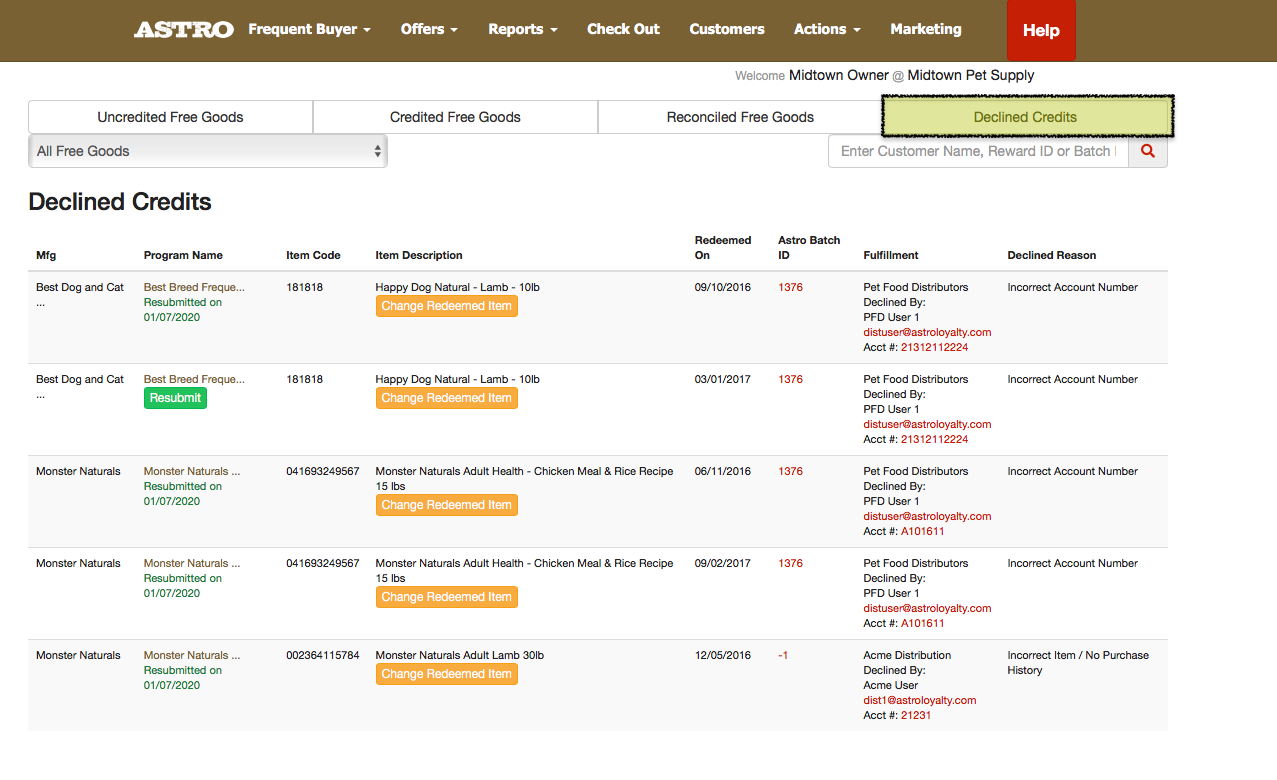This screenshot has width=1277, height=780.
Task: Click the Redeemed On column header
Action: pos(723,247)
